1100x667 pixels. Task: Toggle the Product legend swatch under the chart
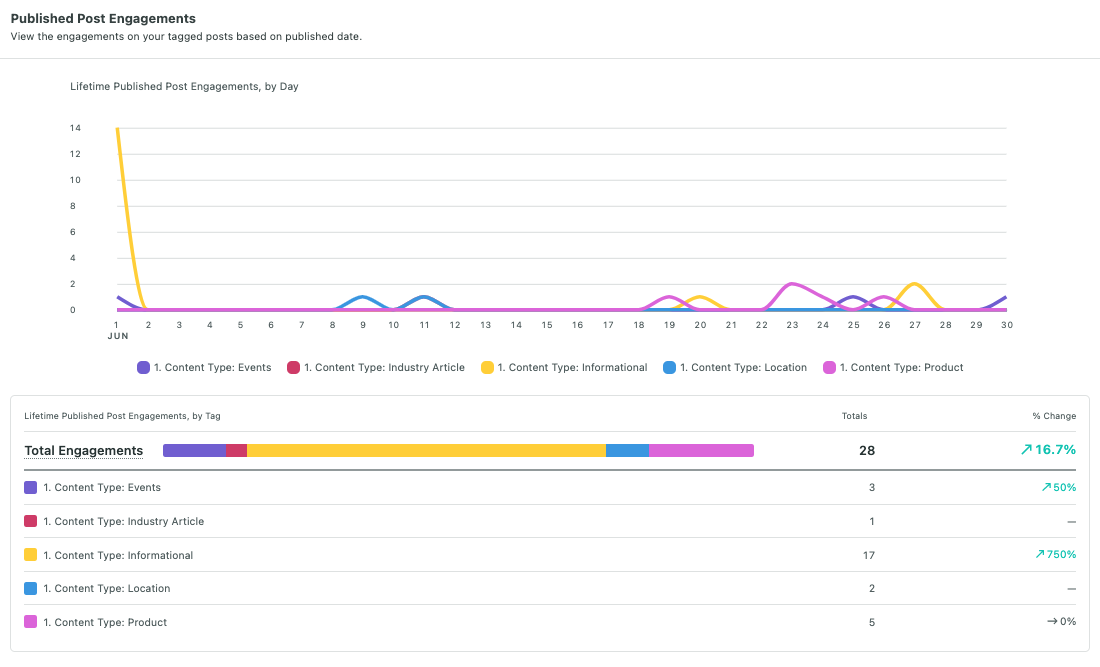coord(829,368)
